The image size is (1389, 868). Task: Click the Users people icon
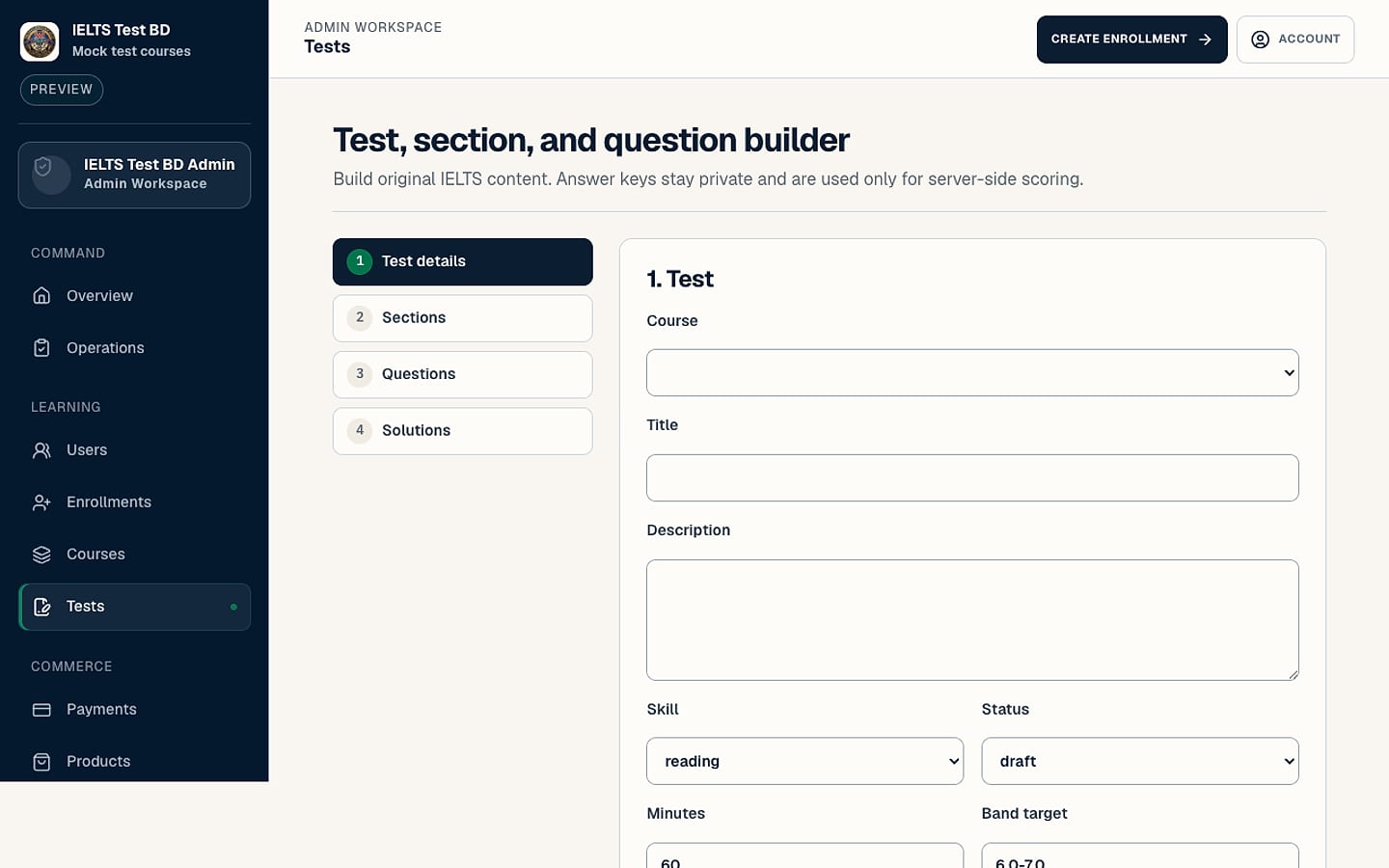pos(41,450)
